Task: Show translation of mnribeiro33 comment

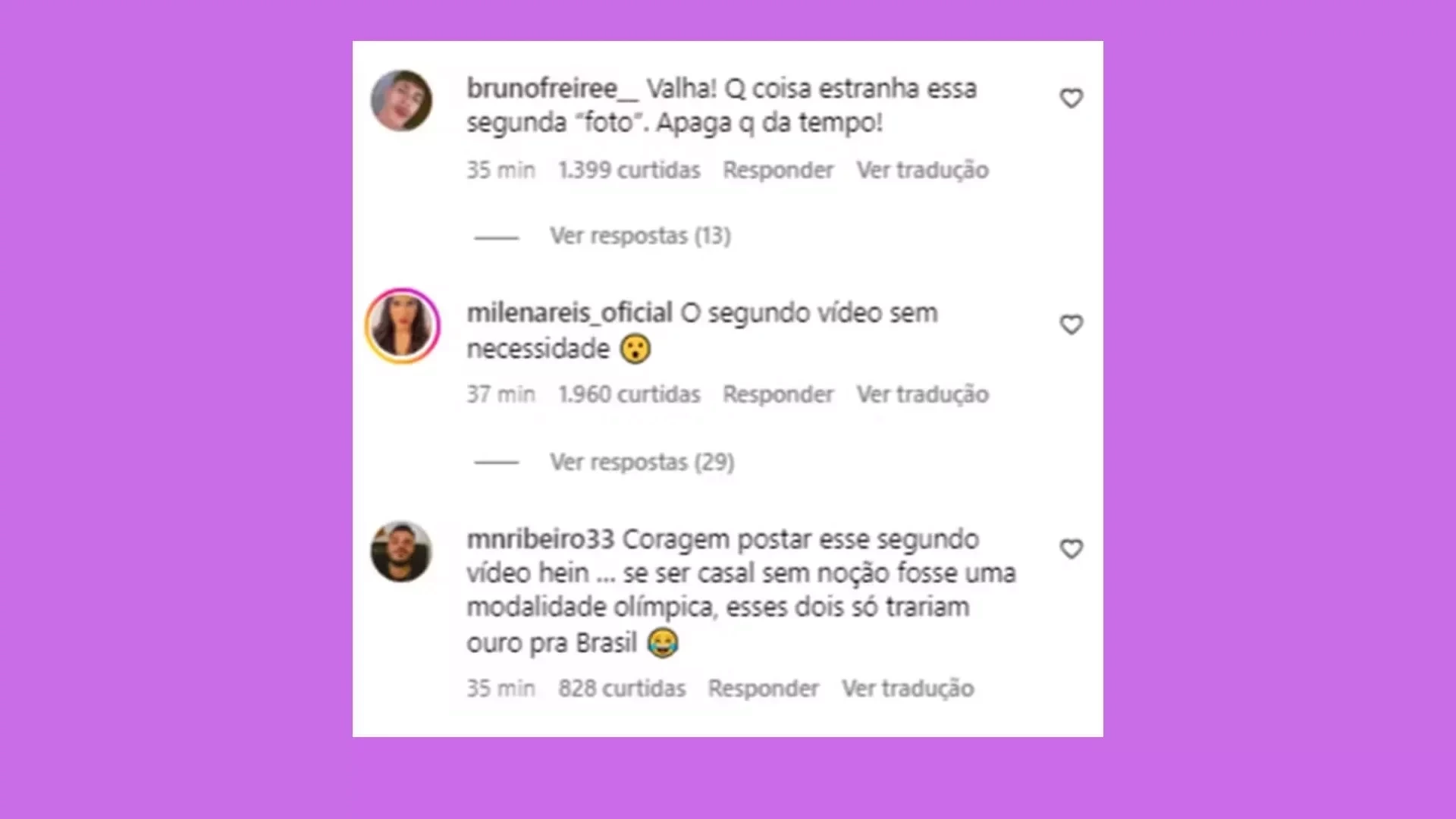Action: click(908, 689)
